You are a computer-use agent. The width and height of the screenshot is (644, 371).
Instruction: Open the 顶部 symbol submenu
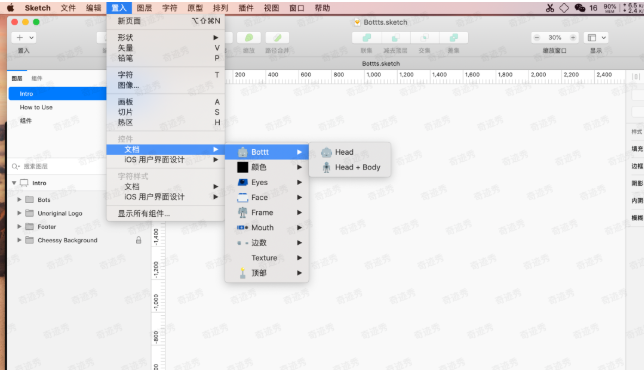click(x=267, y=273)
